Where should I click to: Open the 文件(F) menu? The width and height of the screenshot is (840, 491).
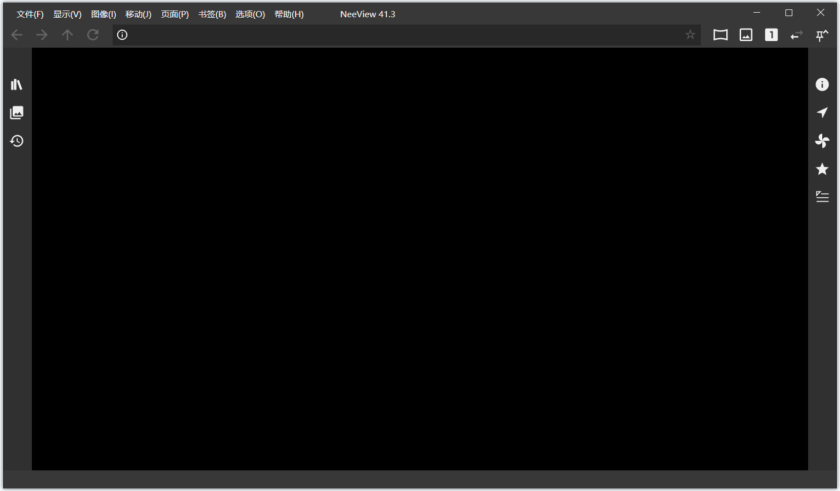[29, 14]
